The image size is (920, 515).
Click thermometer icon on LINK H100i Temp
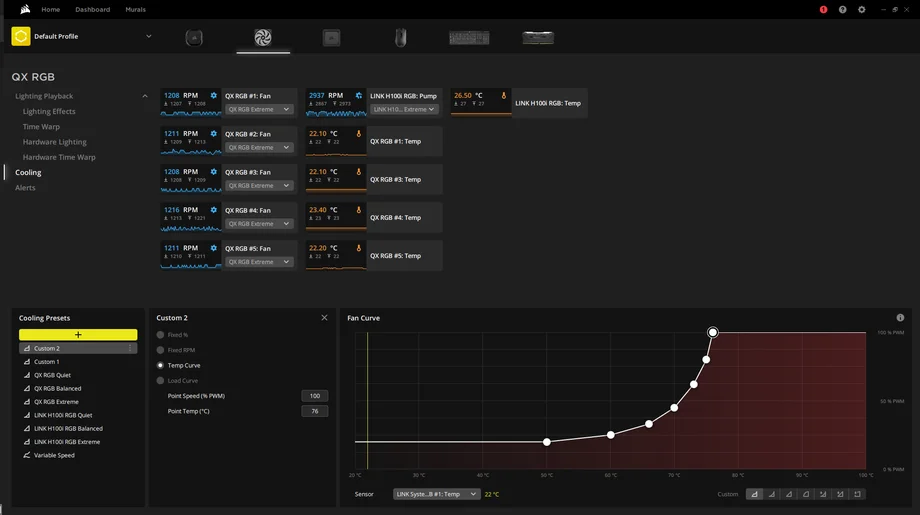pos(503,96)
